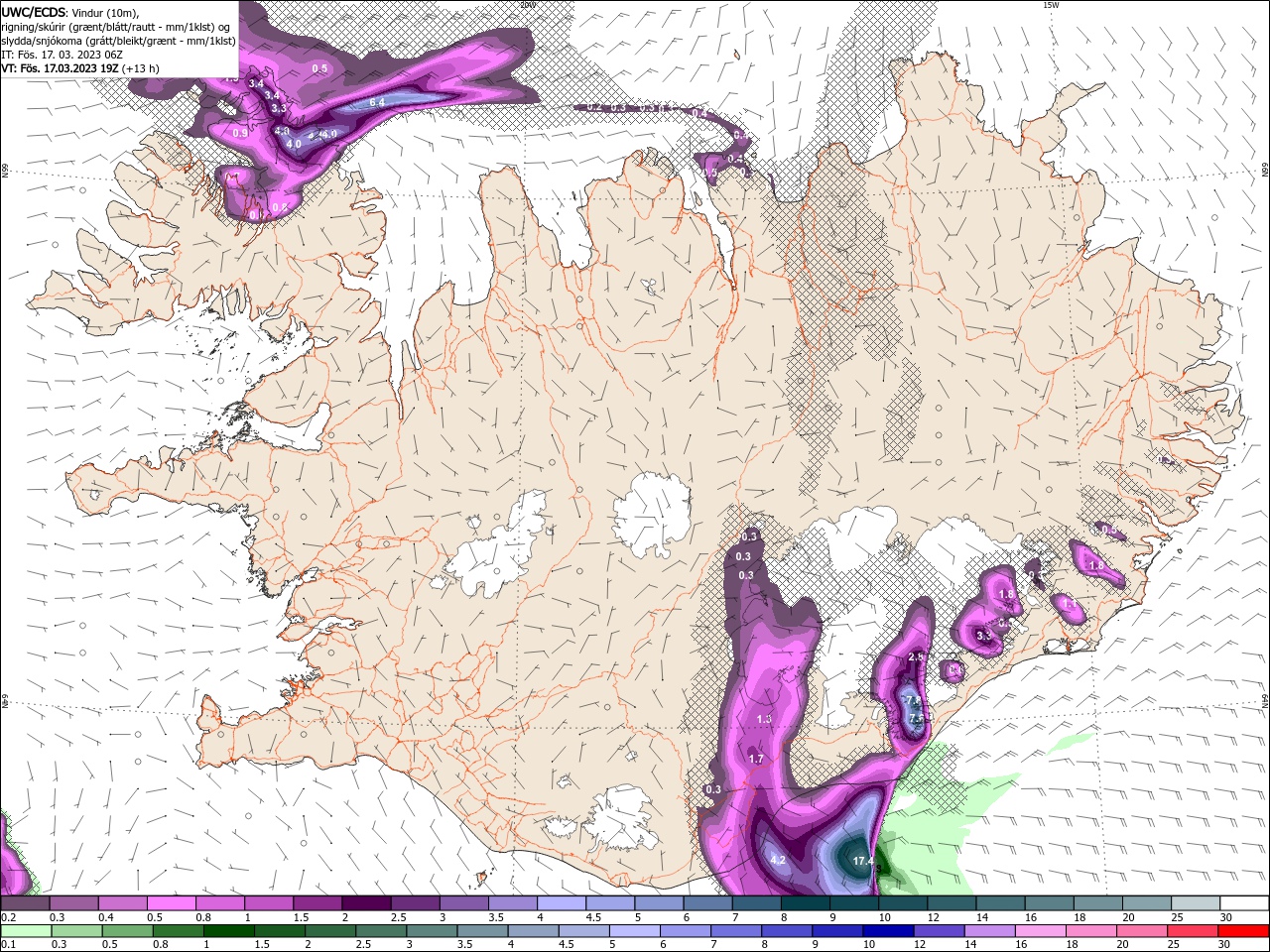Click the 6.4 value in the northwest snow band

pyautogui.click(x=377, y=102)
